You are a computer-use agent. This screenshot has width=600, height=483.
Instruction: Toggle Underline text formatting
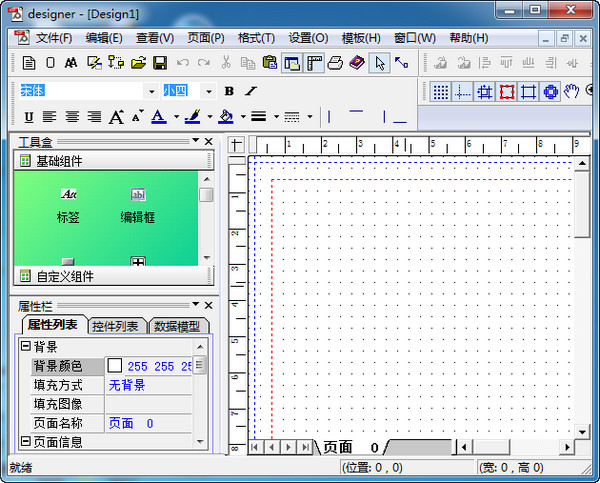tap(28, 117)
